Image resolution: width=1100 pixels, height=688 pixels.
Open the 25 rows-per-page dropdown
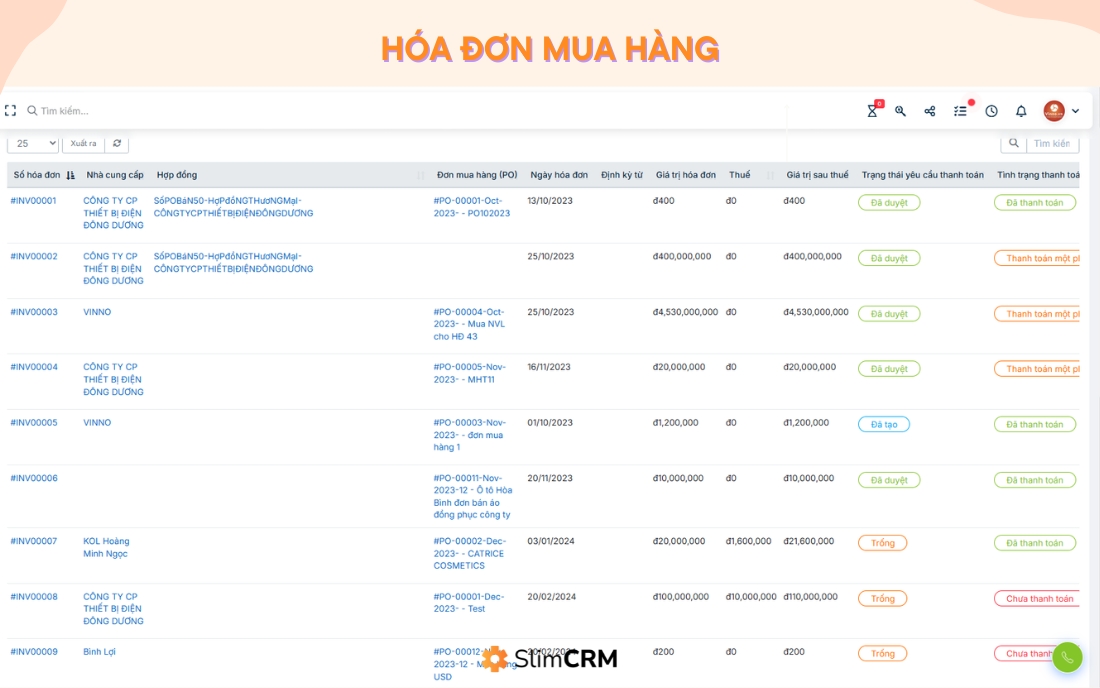click(x=33, y=143)
